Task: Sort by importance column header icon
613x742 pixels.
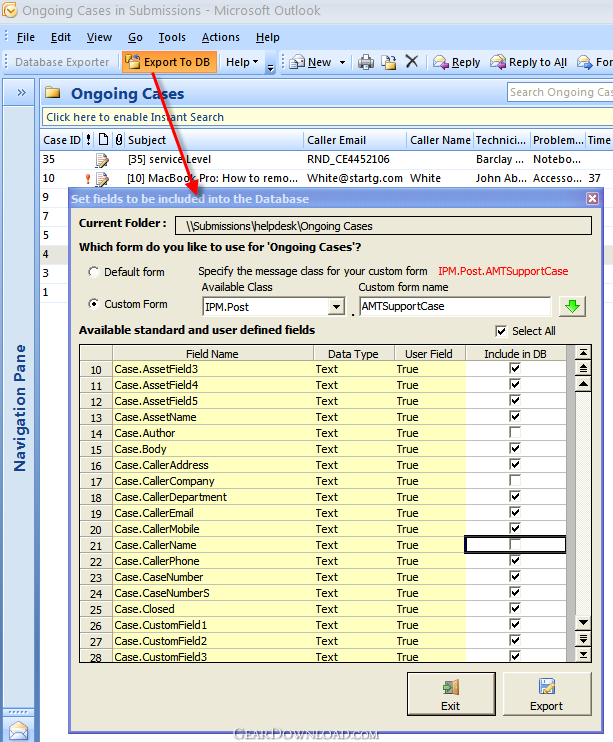Action: click(x=89, y=140)
